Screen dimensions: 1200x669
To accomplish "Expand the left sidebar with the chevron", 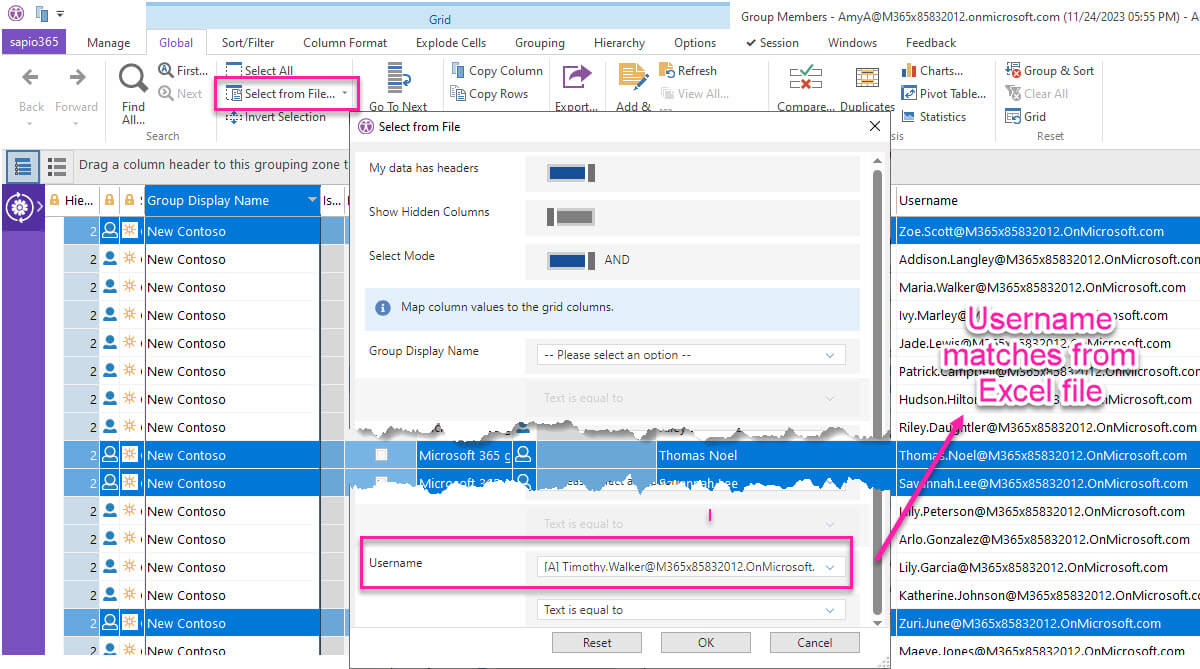I will tap(39, 207).
